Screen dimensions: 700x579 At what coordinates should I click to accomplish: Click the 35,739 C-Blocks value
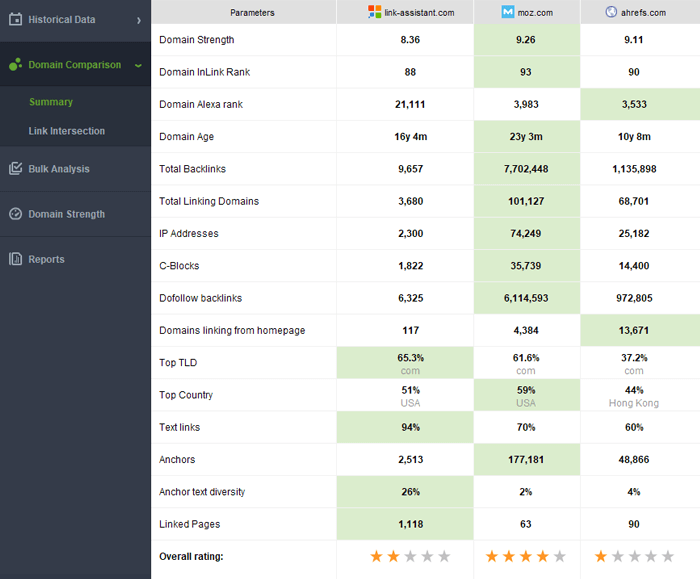tap(526, 266)
